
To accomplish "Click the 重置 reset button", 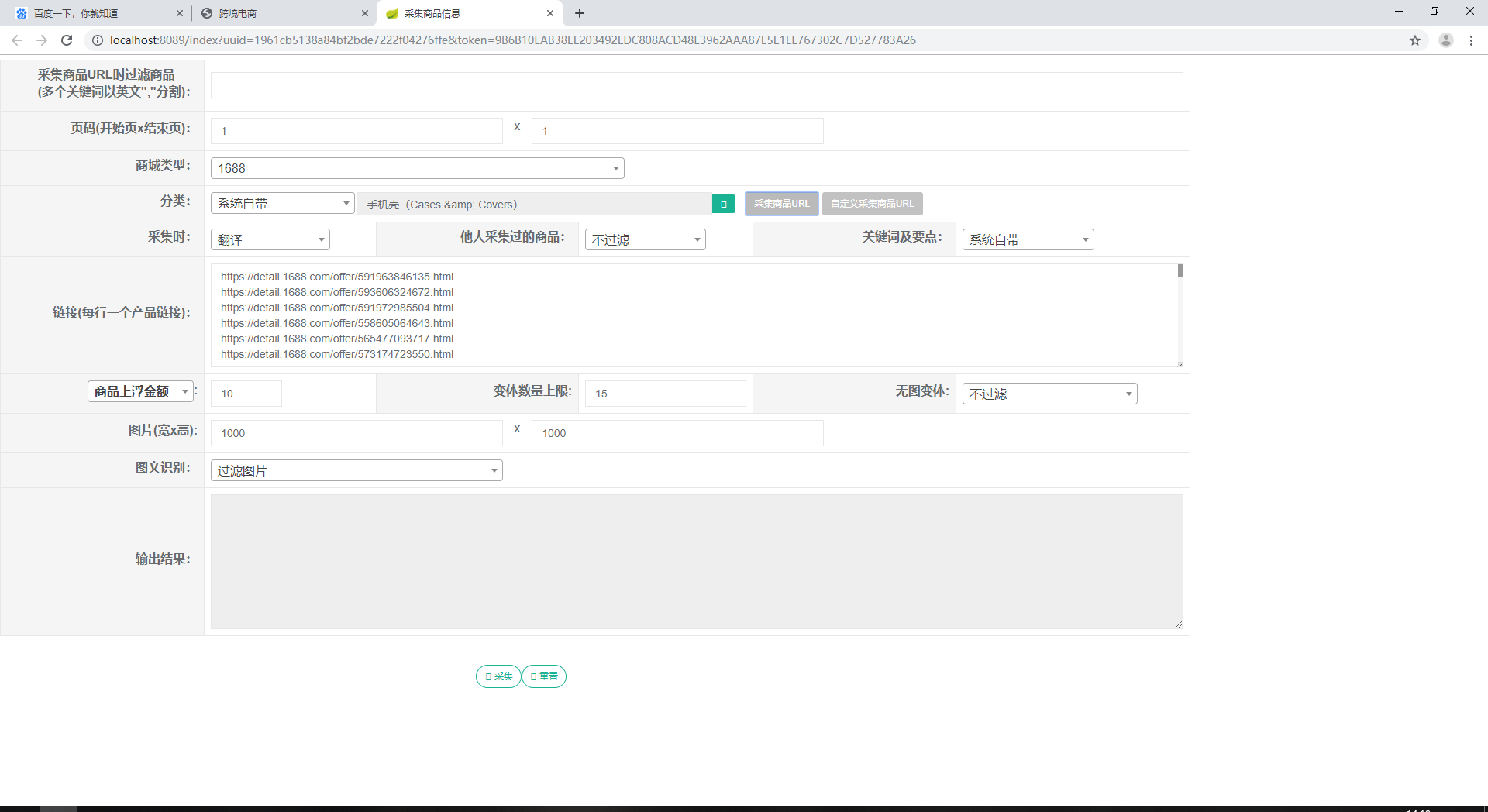I will tap(544, 676).
